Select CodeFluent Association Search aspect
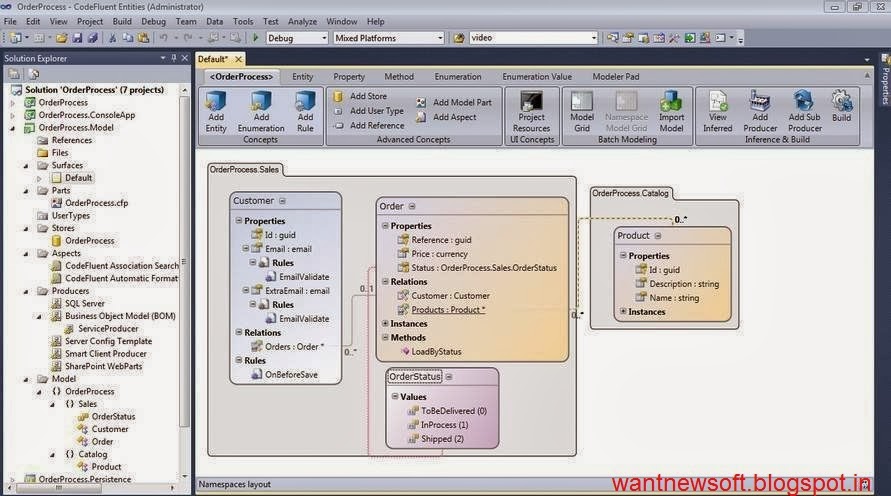The image size is (891, 496). click(122, 266)
